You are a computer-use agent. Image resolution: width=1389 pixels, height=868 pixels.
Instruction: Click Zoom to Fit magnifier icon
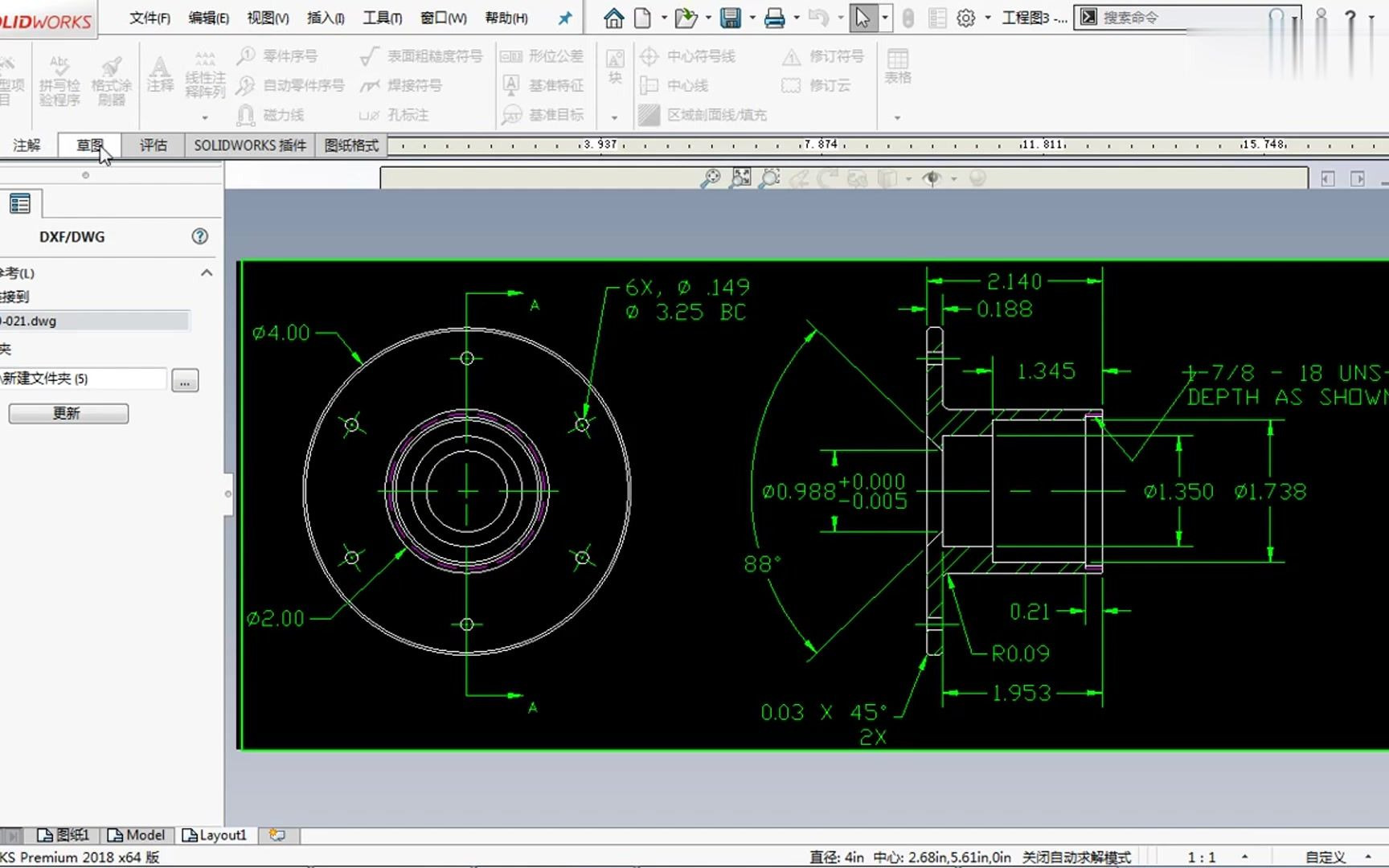[711, 178]
